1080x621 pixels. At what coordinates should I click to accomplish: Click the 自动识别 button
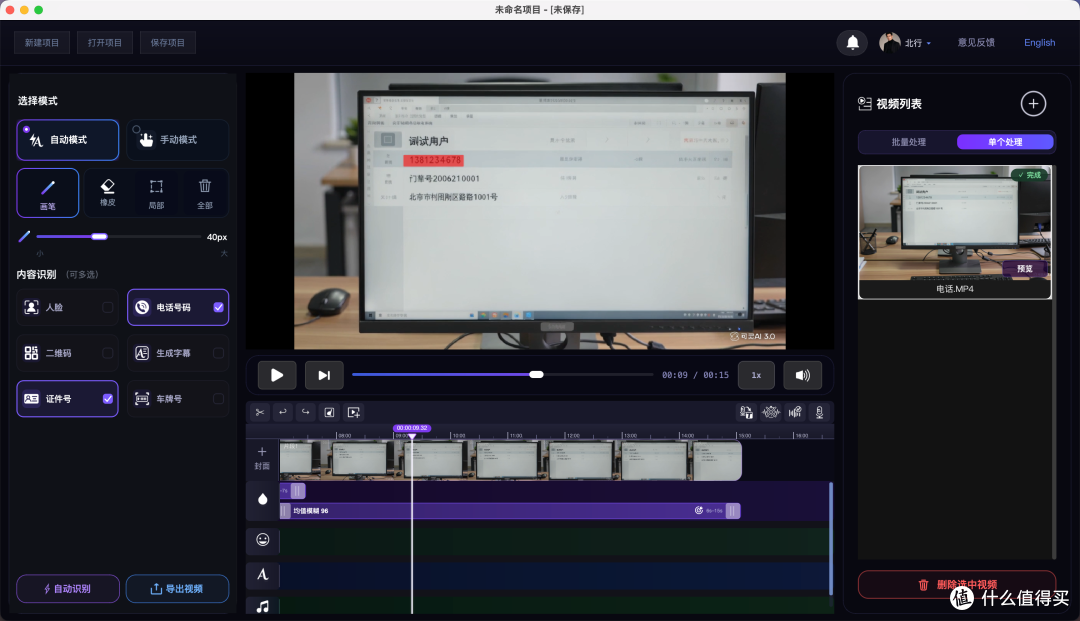point(68,589)
